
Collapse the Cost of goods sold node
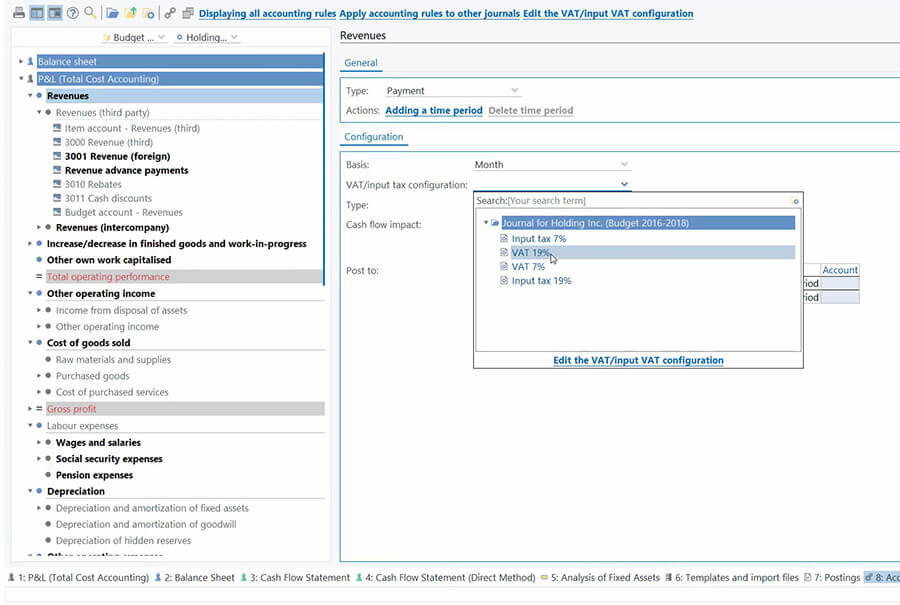point(31,343)
